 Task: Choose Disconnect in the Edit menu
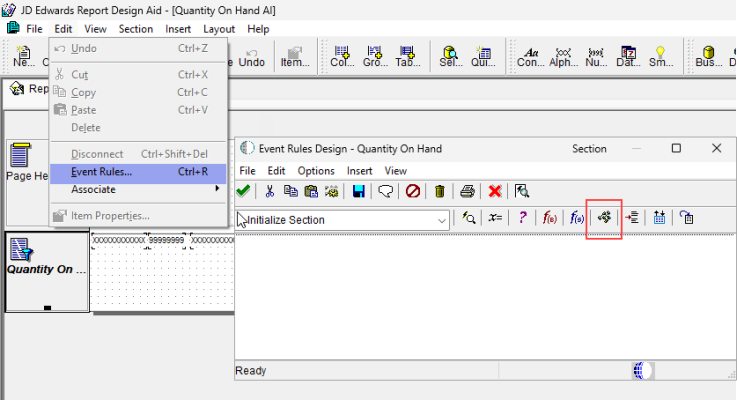pyautogui.click(x=138, y=154)
